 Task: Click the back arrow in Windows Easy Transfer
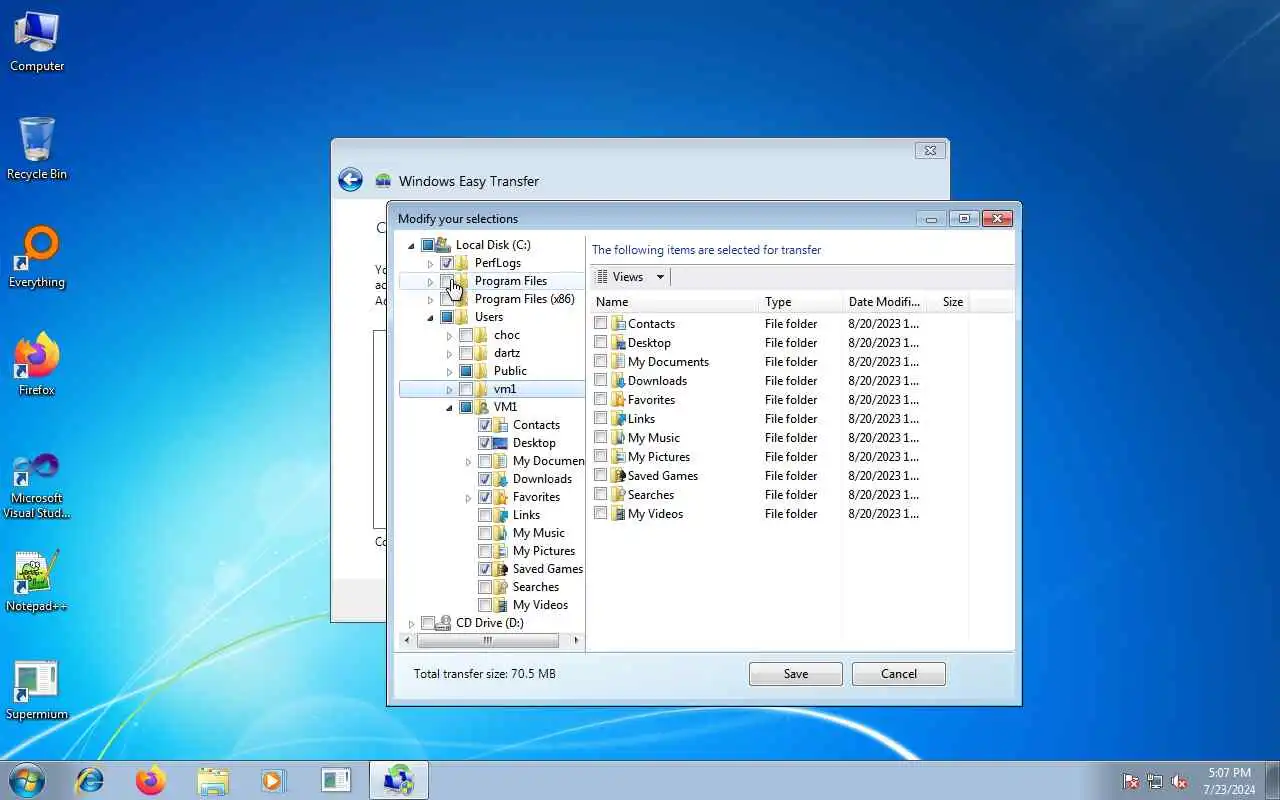coord(350,180)
